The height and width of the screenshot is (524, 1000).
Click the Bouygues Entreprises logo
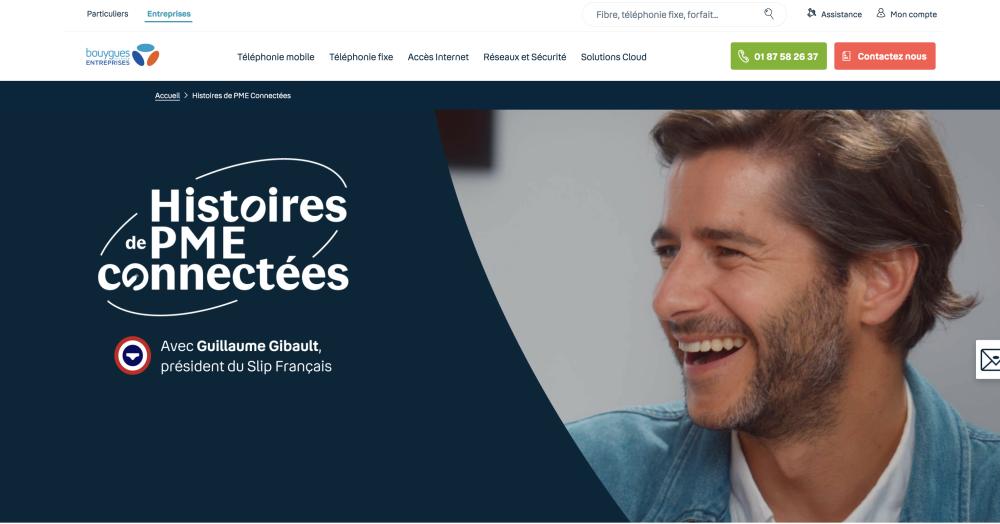pyautogui.click(x=122, y=55)
